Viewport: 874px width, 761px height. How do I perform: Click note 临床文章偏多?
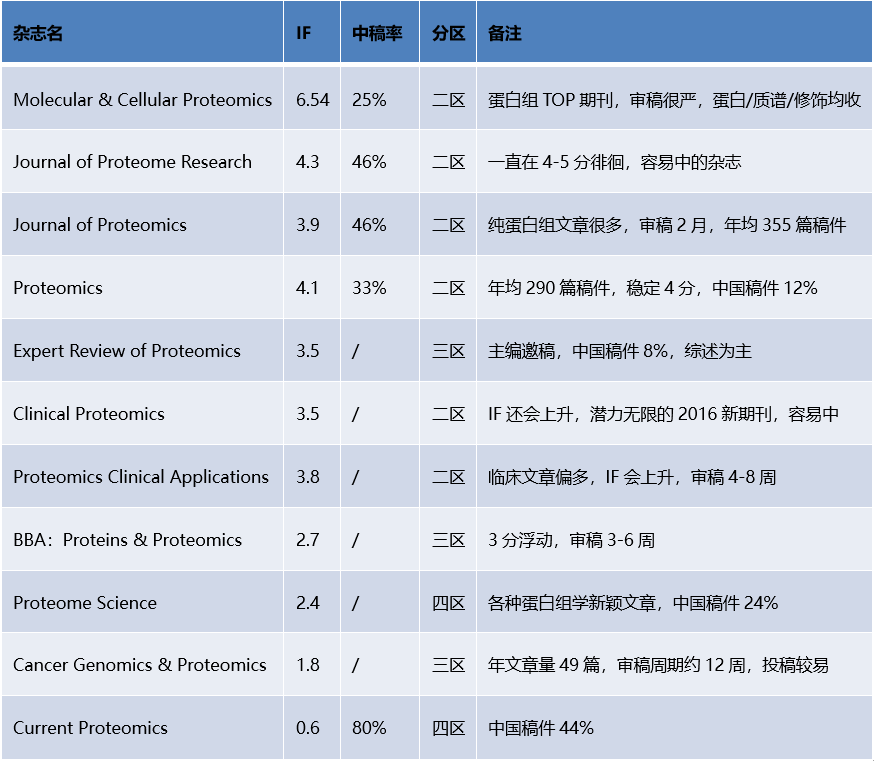[x=632, y=477]
